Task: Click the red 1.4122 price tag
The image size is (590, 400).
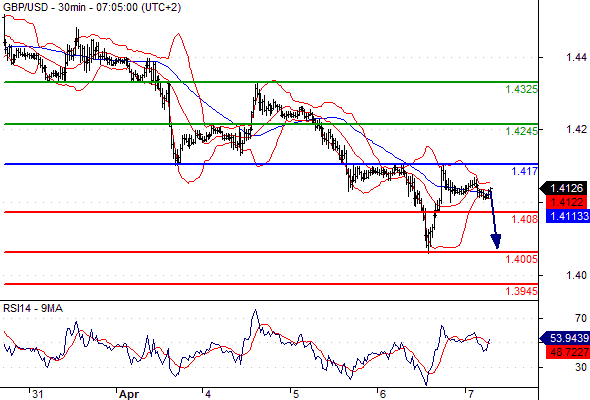Action: coord(566,202)
